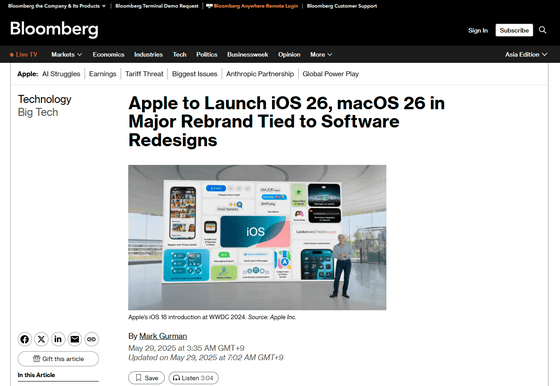This screenshot has width=560, height=386.
Task: Share article on LinkedIn
Action: (x=58, y=339)
